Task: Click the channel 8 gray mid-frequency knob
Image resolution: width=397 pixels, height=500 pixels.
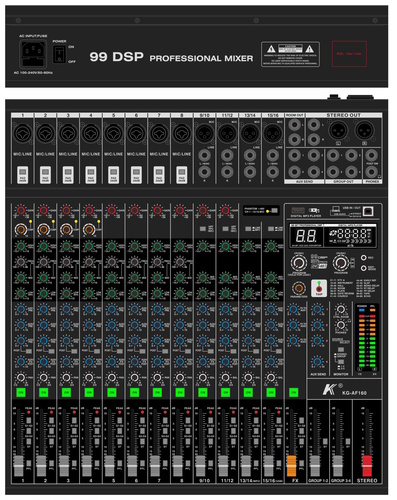Action: coord(180,262)
